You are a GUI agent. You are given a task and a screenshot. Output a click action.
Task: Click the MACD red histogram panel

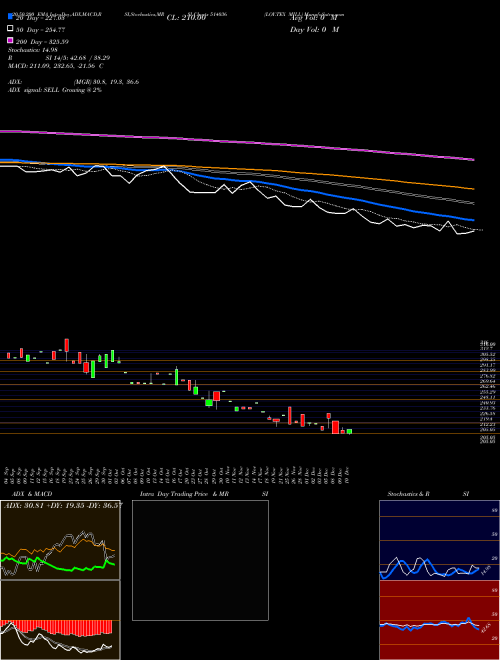(x=60, y=620)
